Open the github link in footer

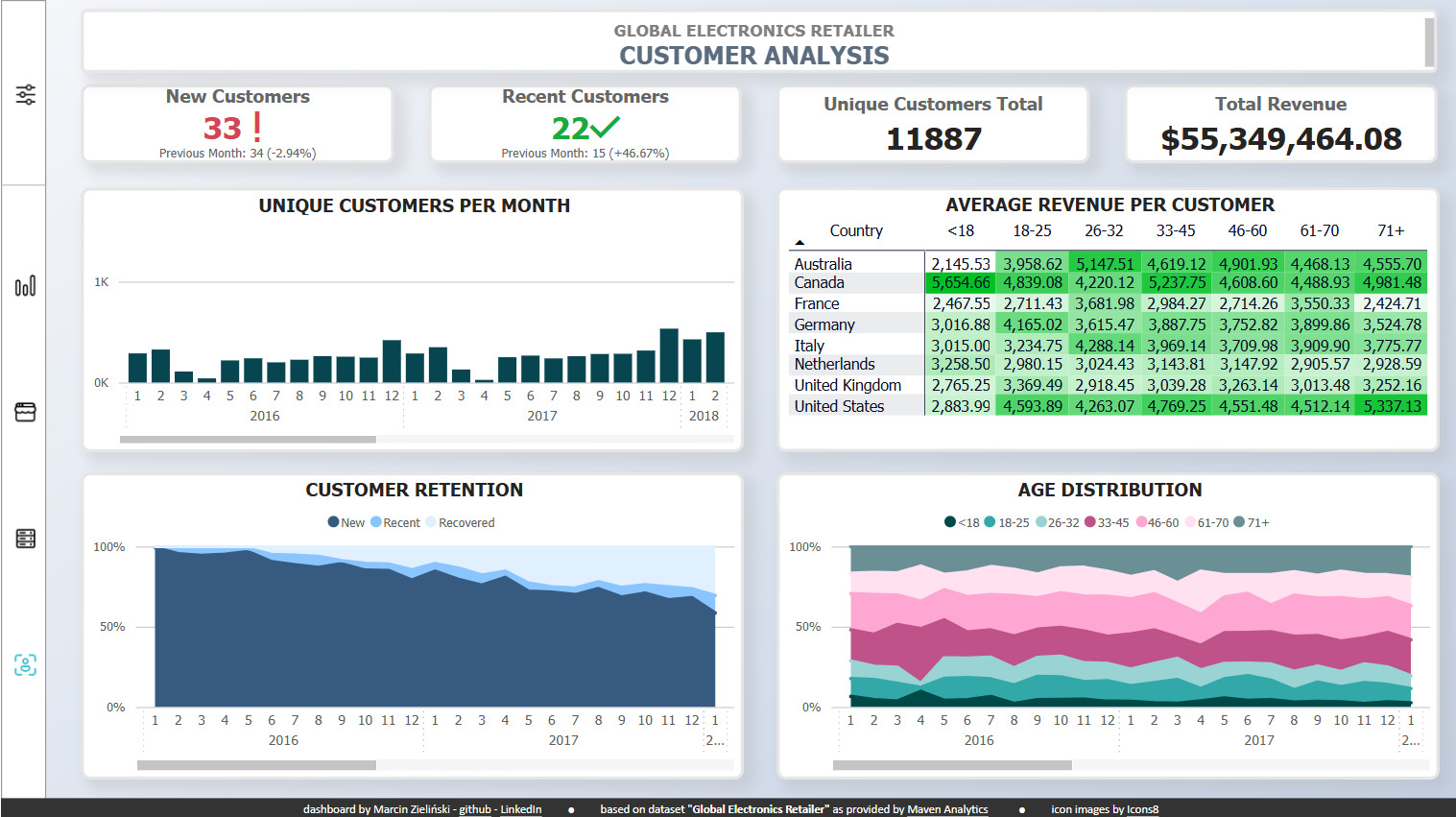474,809
